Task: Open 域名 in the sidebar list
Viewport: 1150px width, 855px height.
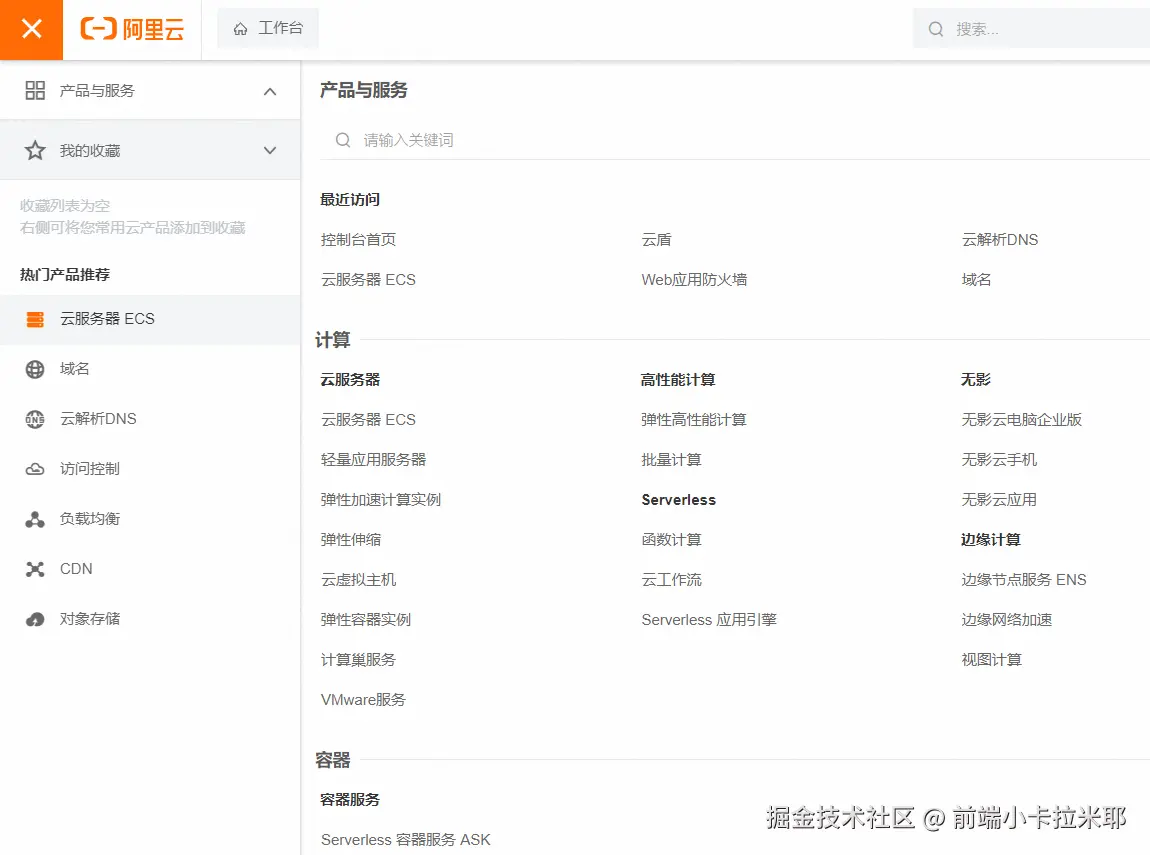Action: point(150,369)
